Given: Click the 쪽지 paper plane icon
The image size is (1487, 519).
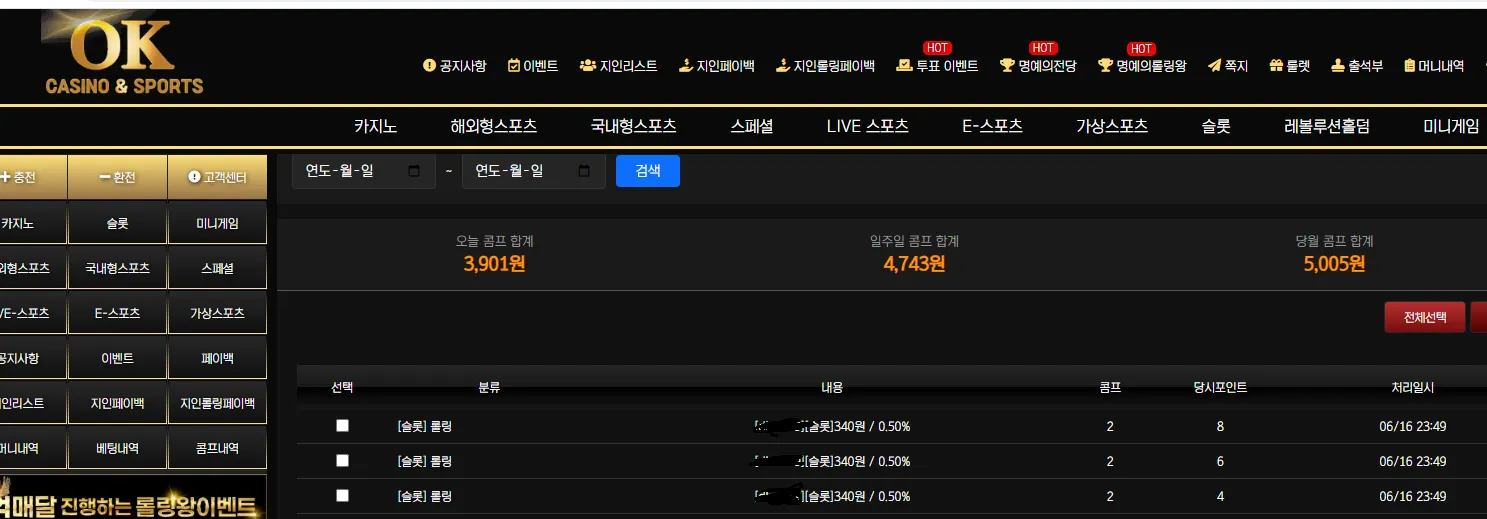Looking at the screenshot, I should 1215,66.
